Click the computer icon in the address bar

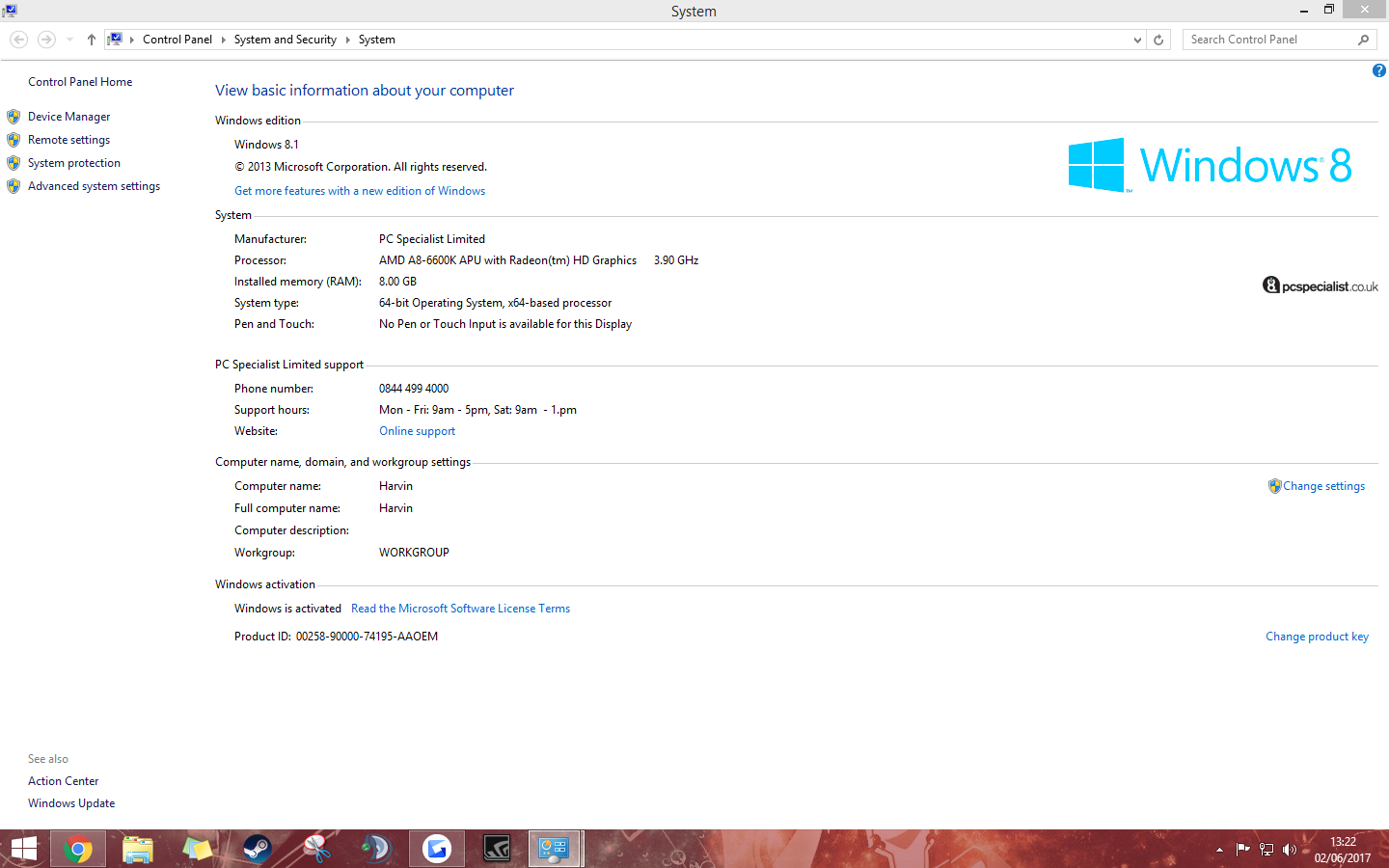click(115, 40)
